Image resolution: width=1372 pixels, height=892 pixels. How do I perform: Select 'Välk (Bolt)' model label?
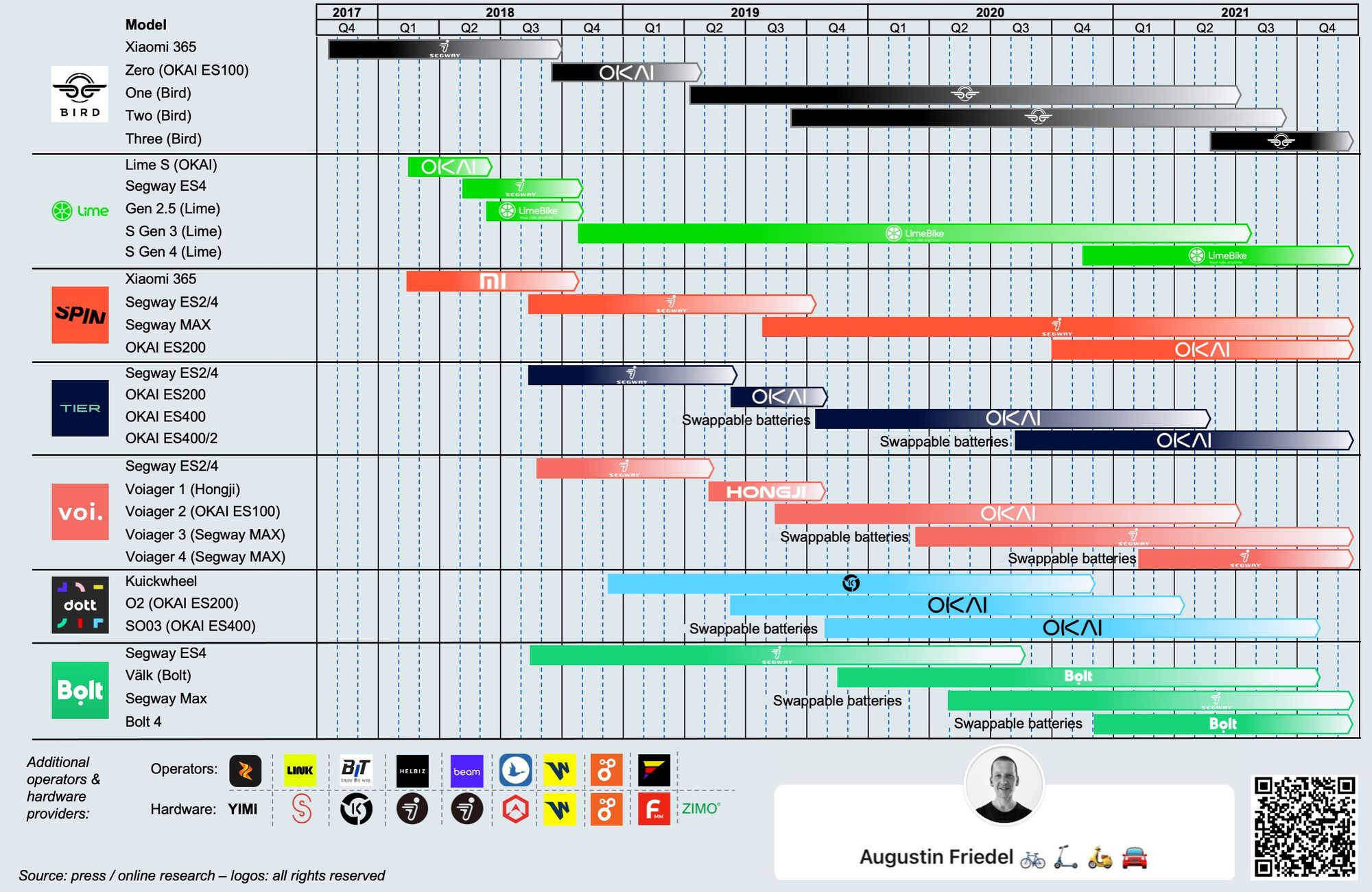(158, 675)
